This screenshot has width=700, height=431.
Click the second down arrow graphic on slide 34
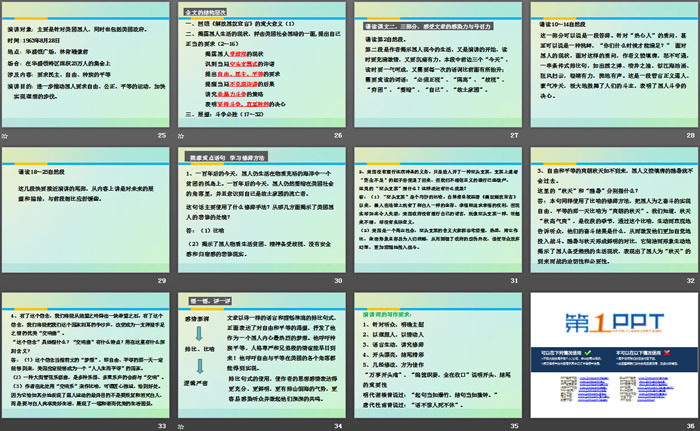pyautogui.click(x=200, y=366)
